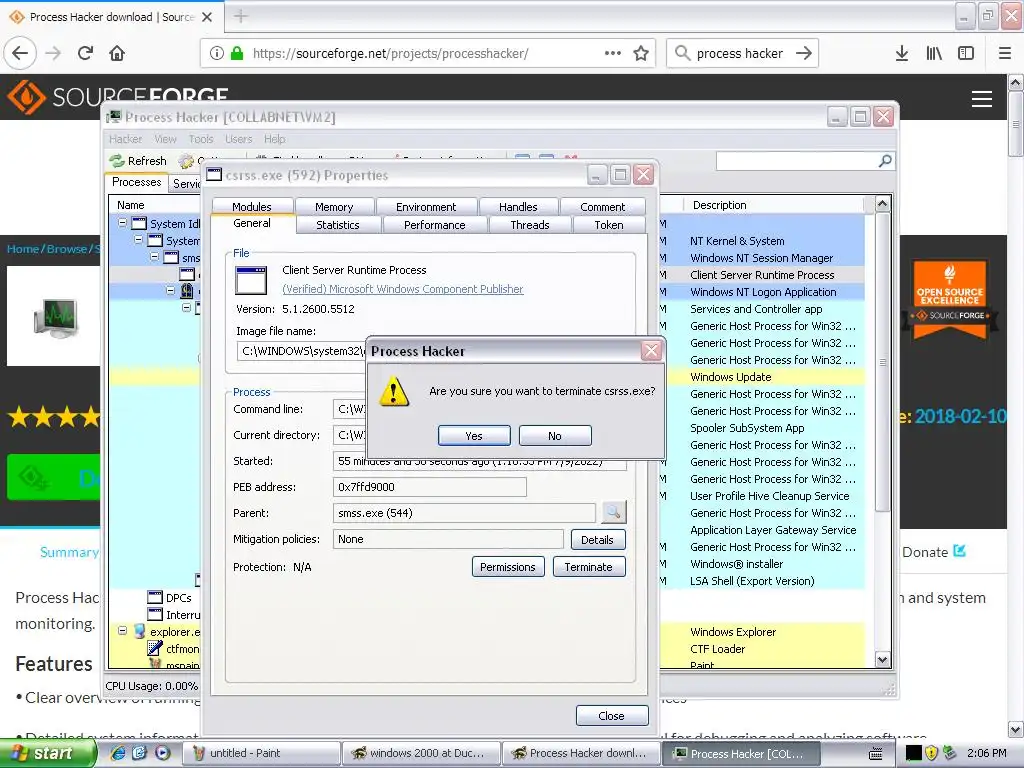Open the Help menu in Process Hacker
The width and height of the screenshot is (1024, 768).
click(x=274, y=139)
